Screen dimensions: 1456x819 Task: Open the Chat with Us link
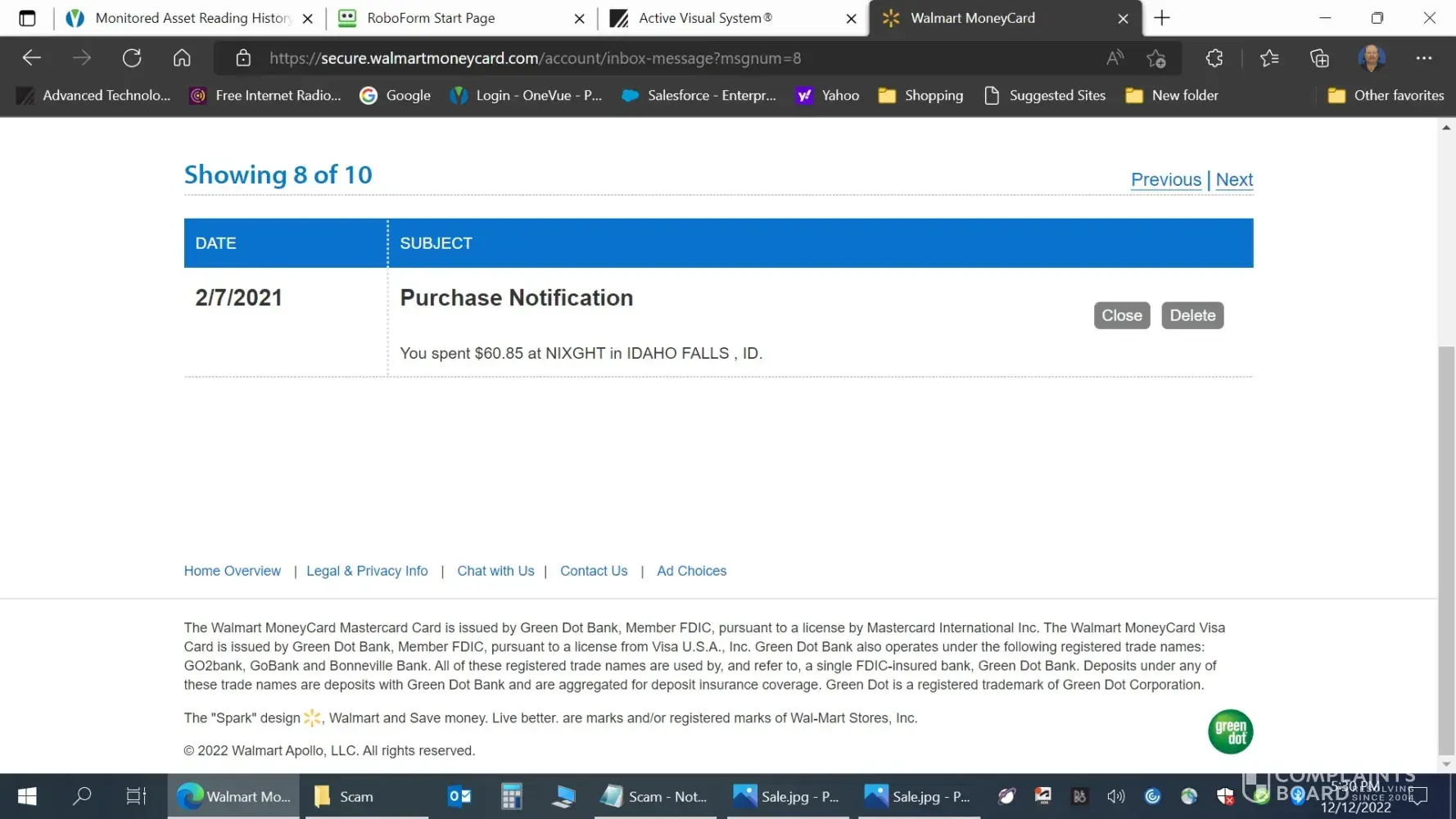(495, 571)
